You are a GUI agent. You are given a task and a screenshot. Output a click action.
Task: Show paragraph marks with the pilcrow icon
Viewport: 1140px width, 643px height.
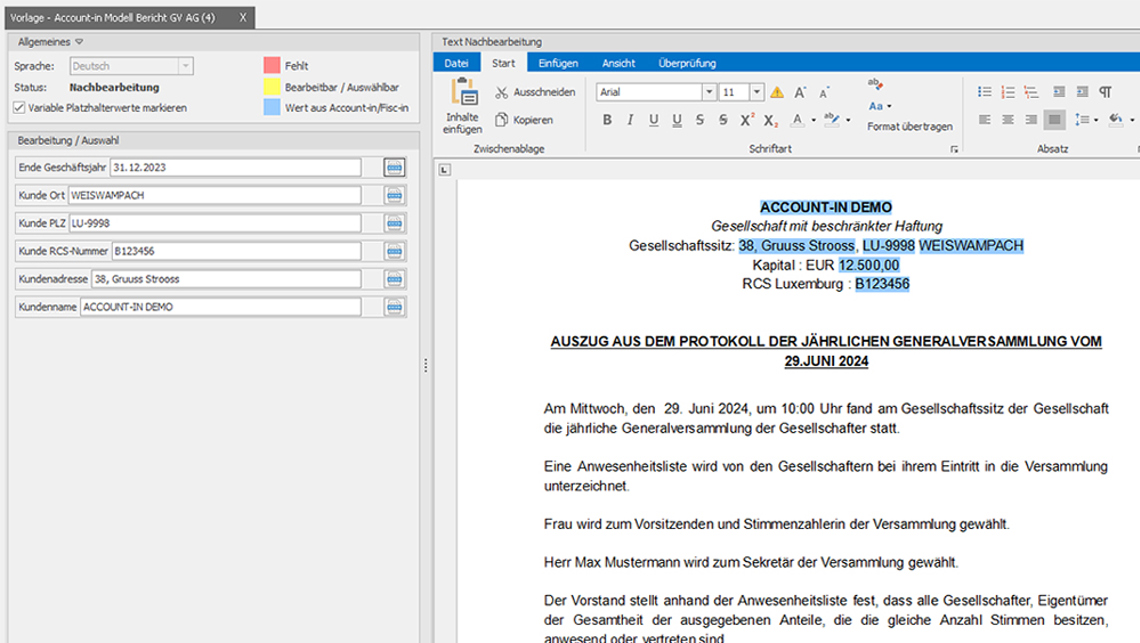[1105, 92]
